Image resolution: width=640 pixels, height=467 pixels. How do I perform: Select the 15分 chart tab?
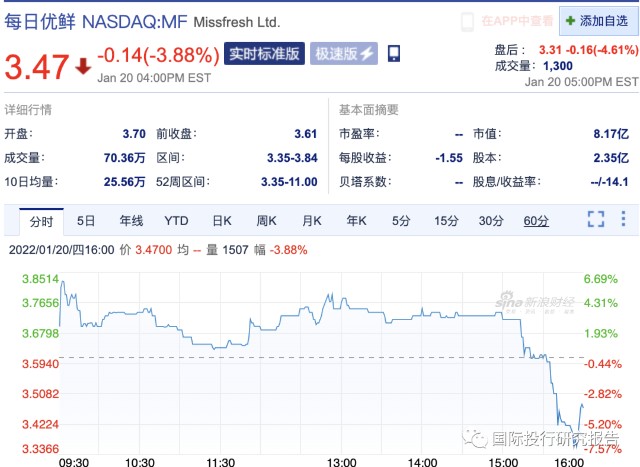446,221
